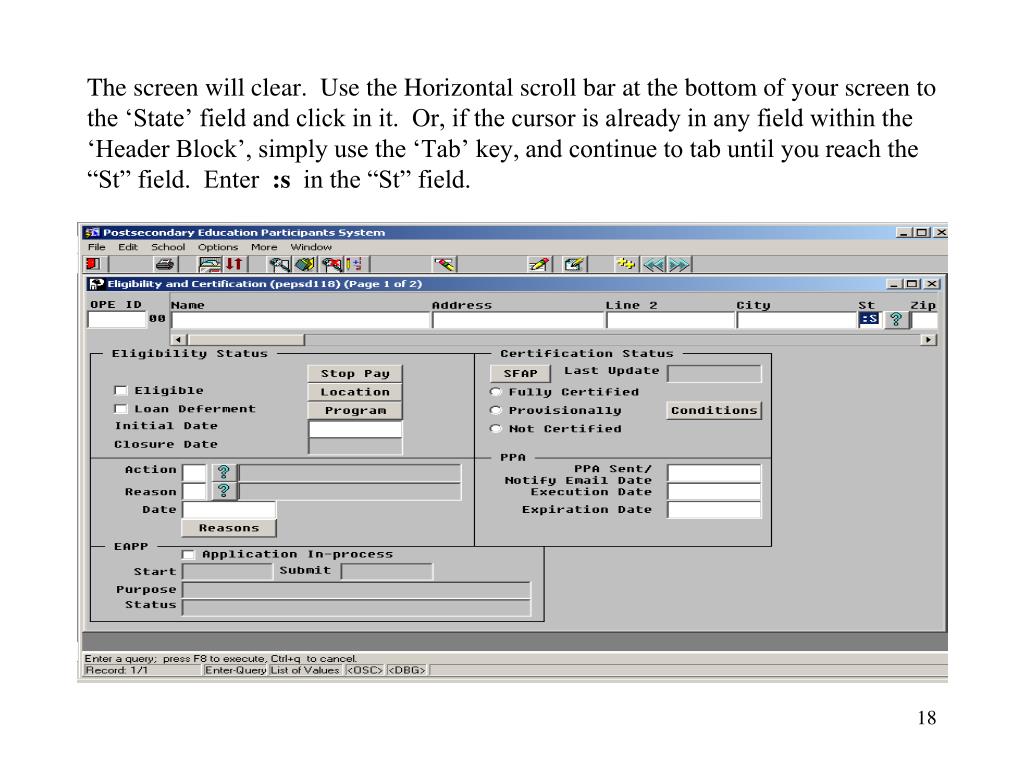Click the Exit door icon in toolbar
Screen dimensions: 1024x768
tap(92, 265)
